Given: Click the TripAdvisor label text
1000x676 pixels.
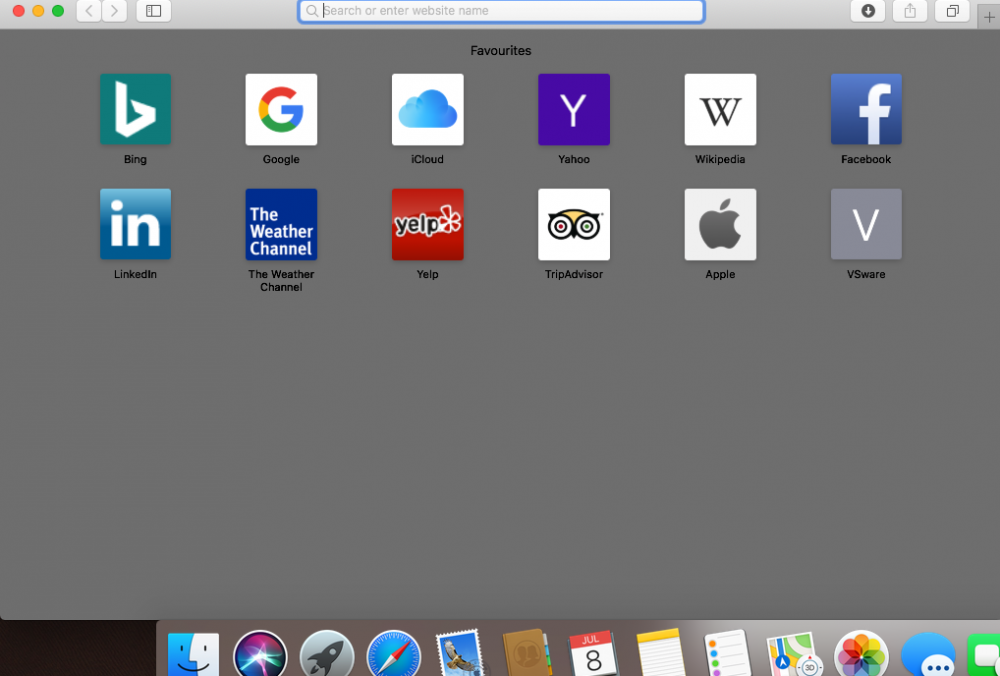Looking at the screenshot, I should 574,274.
